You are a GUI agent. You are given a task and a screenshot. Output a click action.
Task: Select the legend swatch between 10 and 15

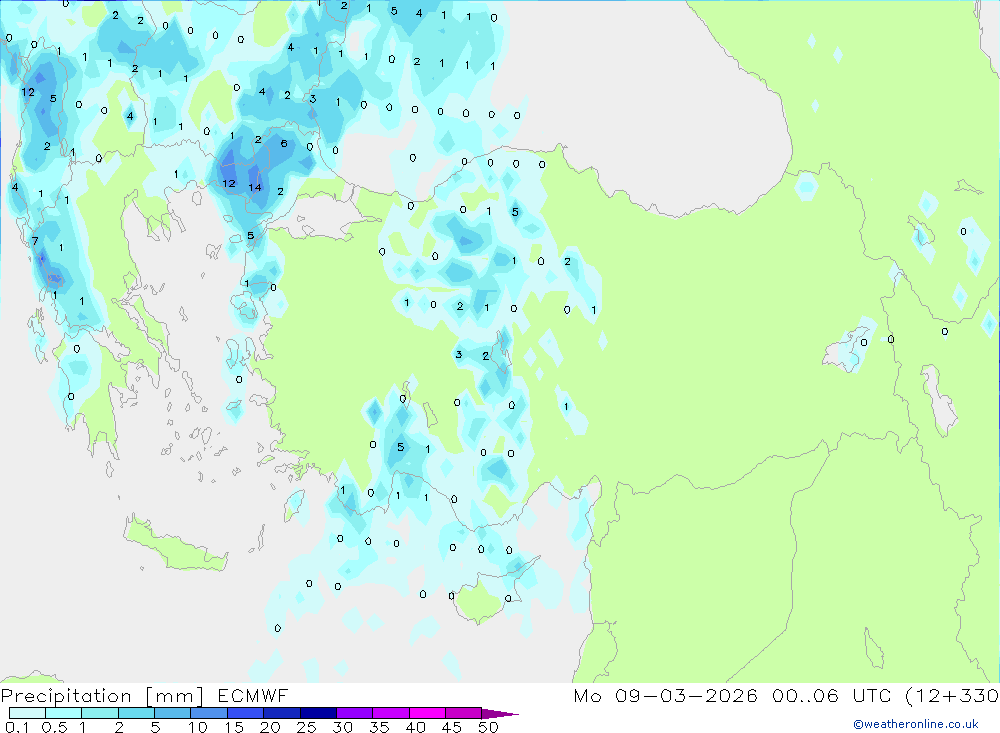[x=209, y=713]
